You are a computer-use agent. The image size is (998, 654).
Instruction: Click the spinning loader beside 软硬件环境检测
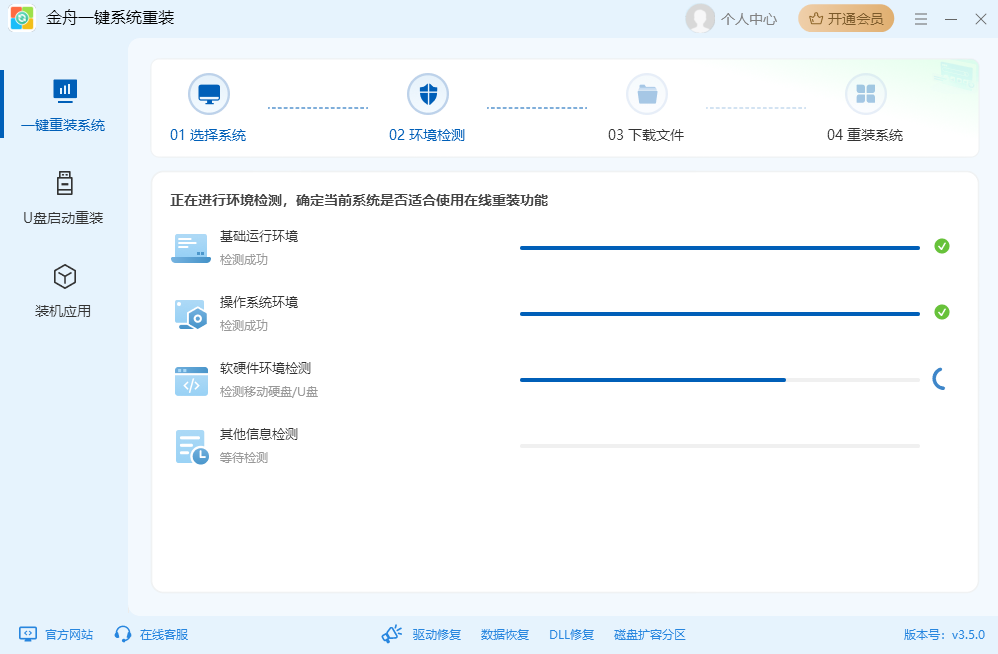pos(938,379)
